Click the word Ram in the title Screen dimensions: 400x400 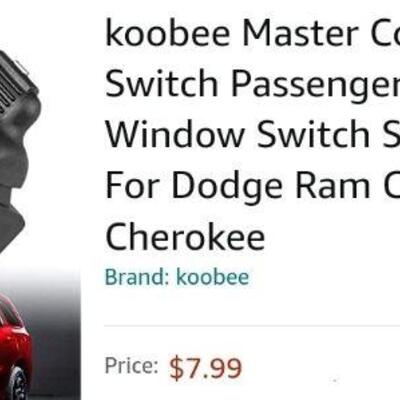[333, 185]
